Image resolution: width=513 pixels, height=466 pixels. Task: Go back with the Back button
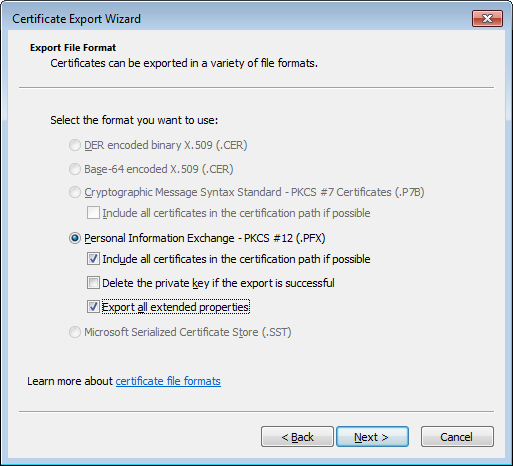tap(297, 437)
